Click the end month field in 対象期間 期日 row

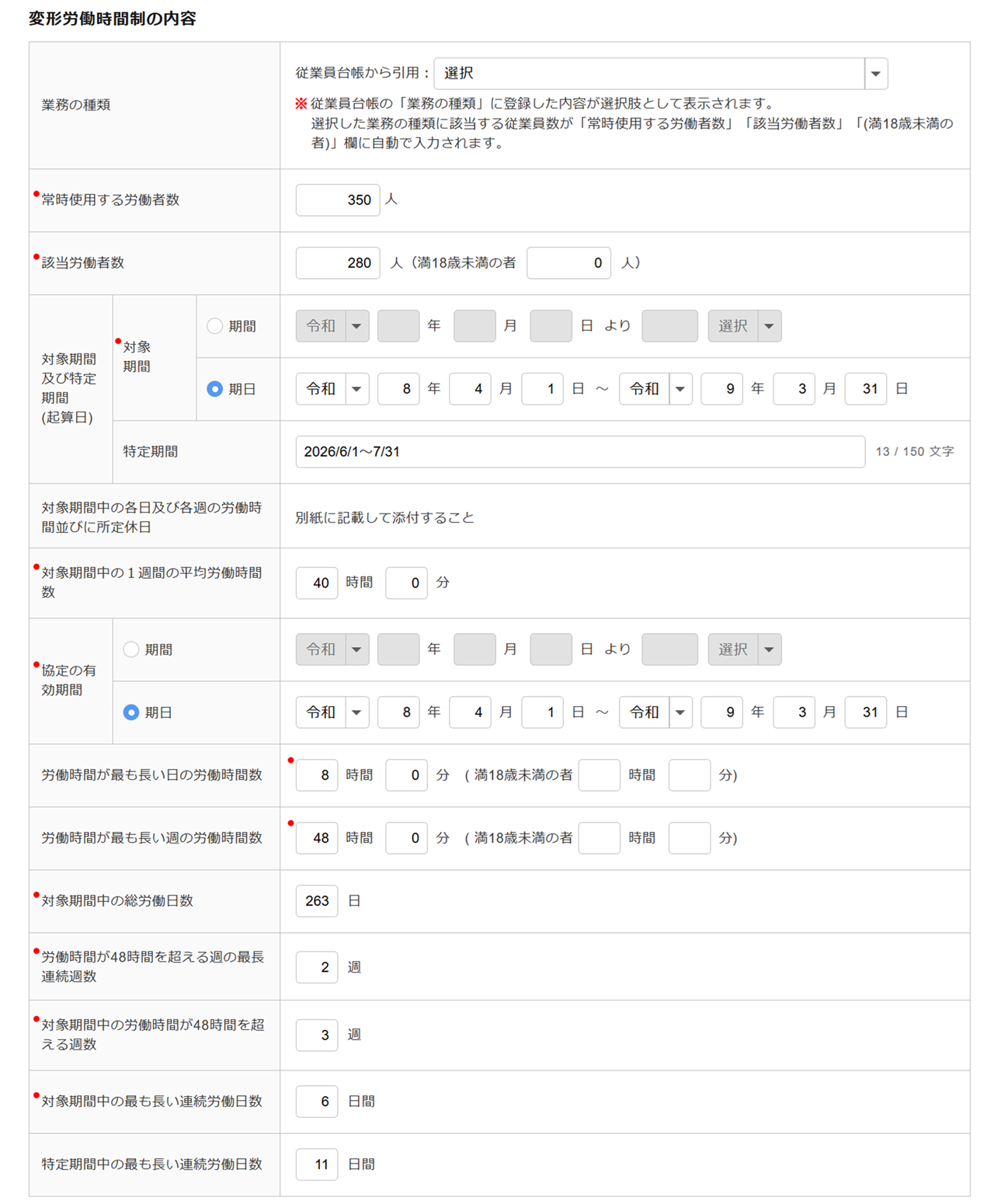794,389
